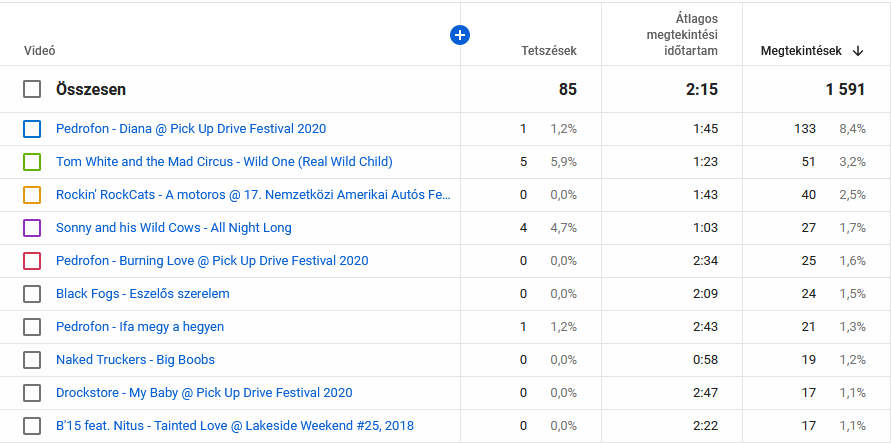Click Átlagos megtekintési időtartam column header
891x443 pixels.
681,35
